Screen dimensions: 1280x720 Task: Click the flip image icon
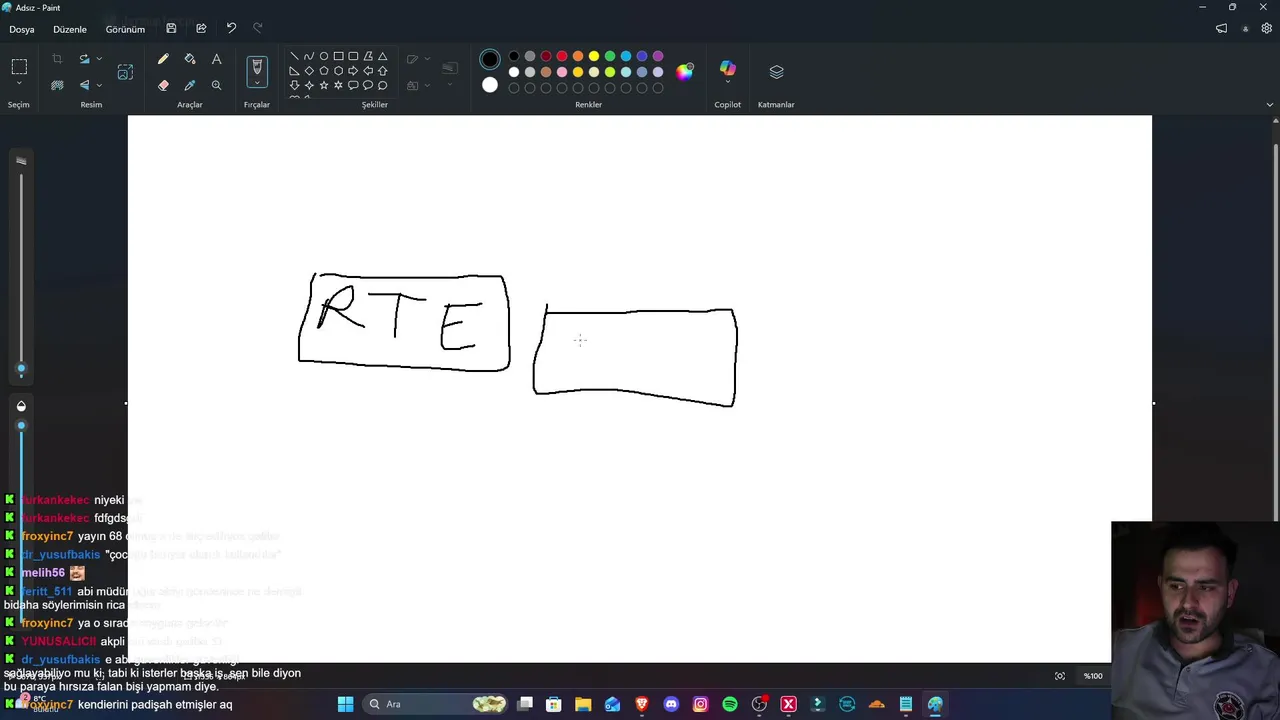[84, 85]
